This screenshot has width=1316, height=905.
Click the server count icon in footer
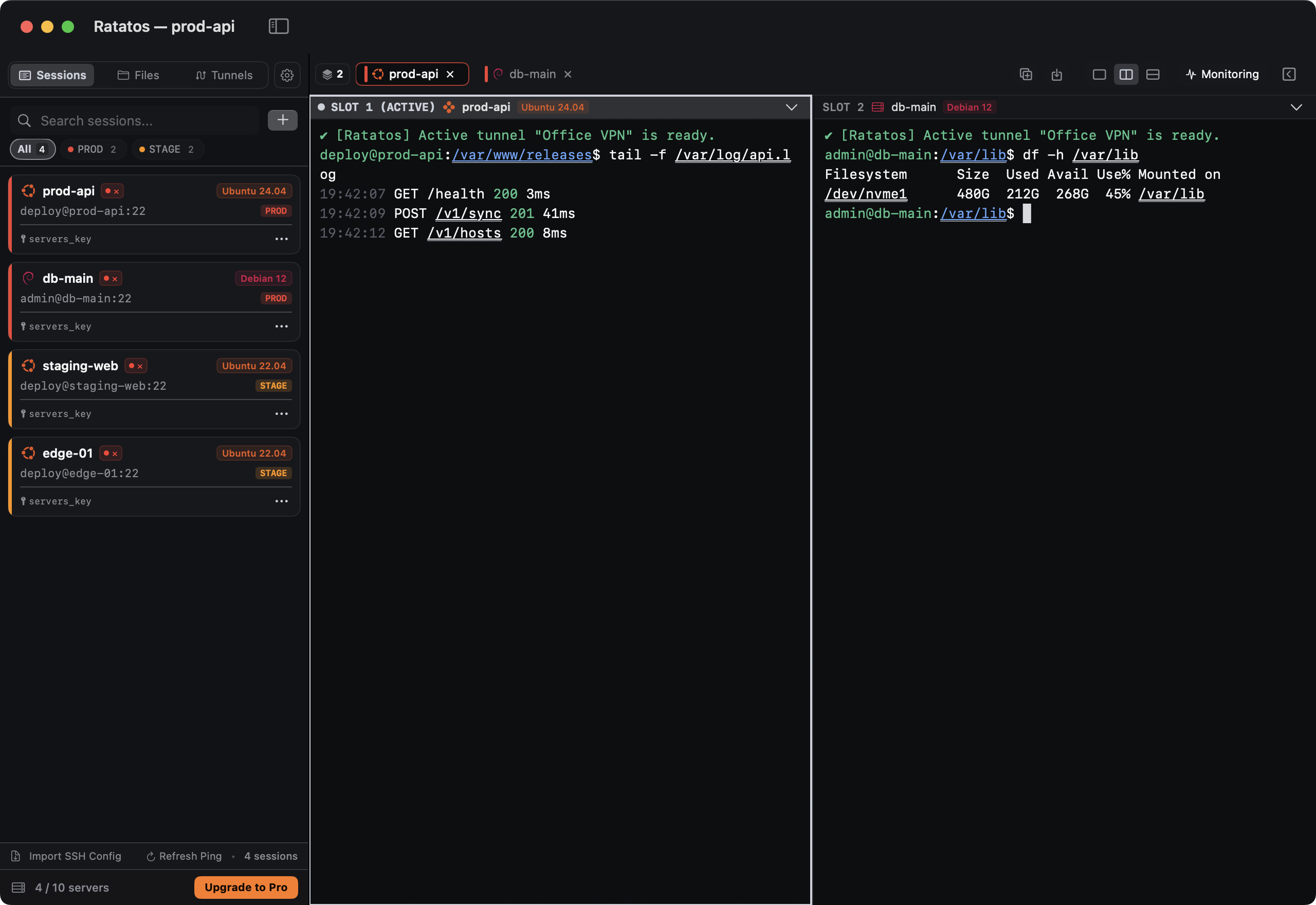click(18, 887)
